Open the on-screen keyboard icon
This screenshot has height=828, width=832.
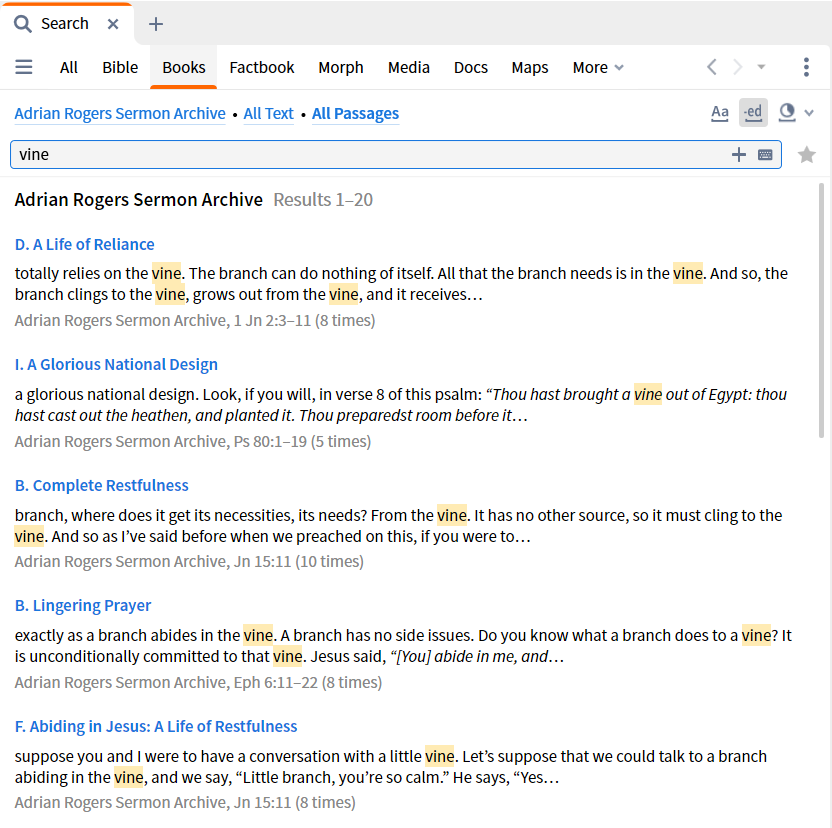(765, 154)
